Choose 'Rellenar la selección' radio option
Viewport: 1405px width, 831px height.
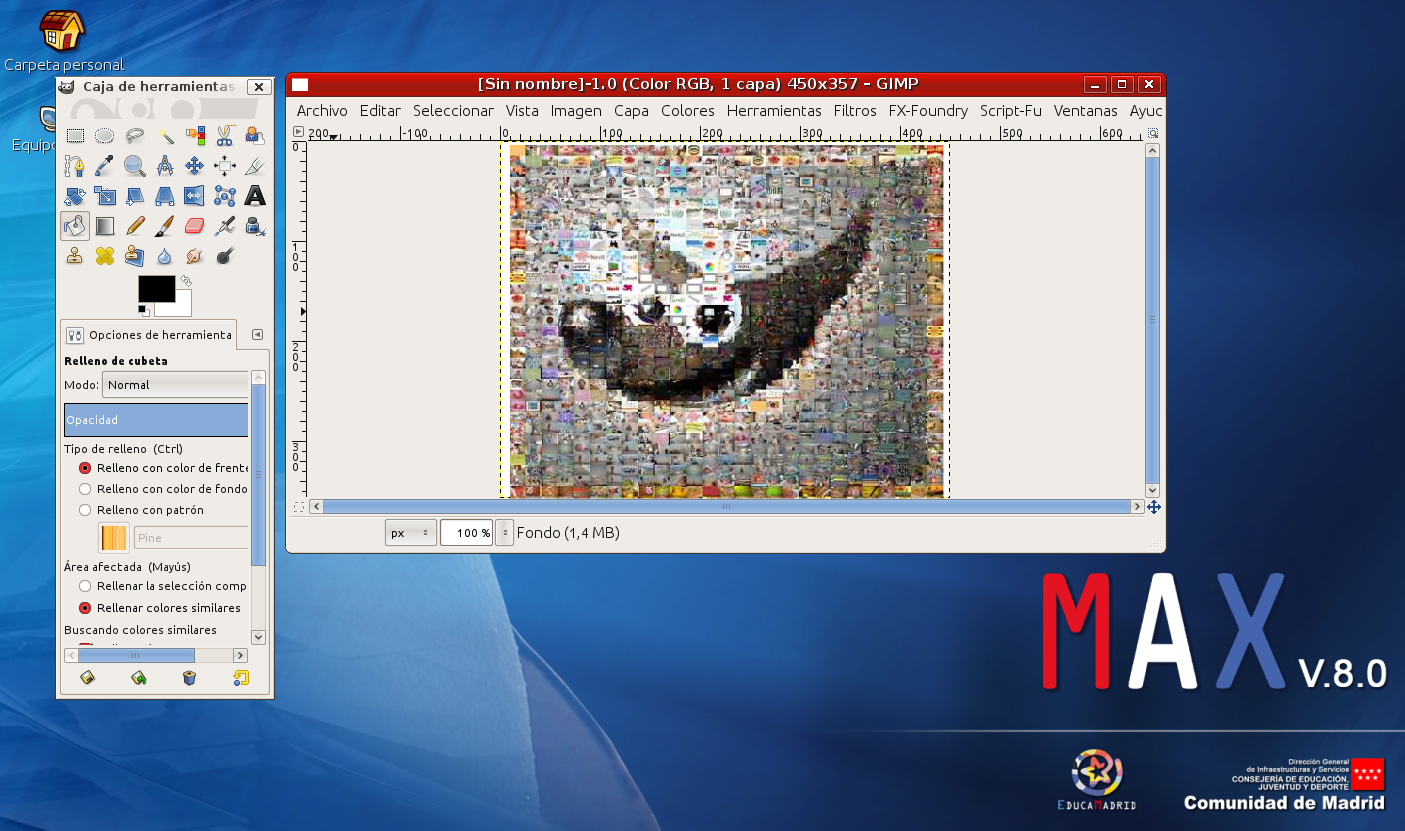click(85, 586)
